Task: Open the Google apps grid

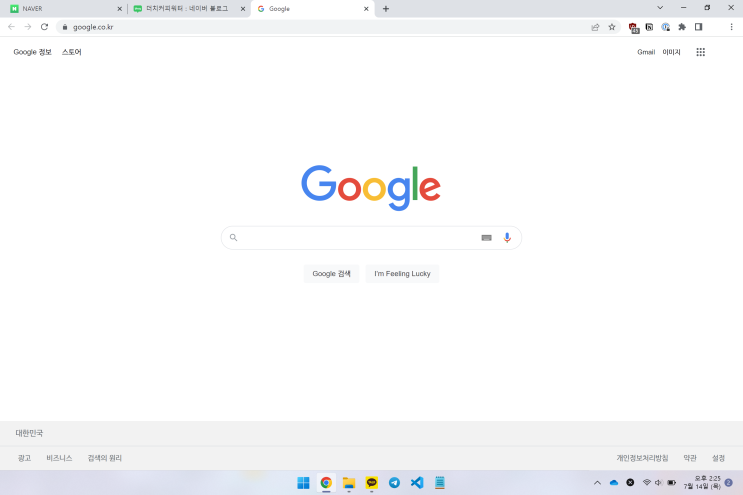Action: click(700, 52)
